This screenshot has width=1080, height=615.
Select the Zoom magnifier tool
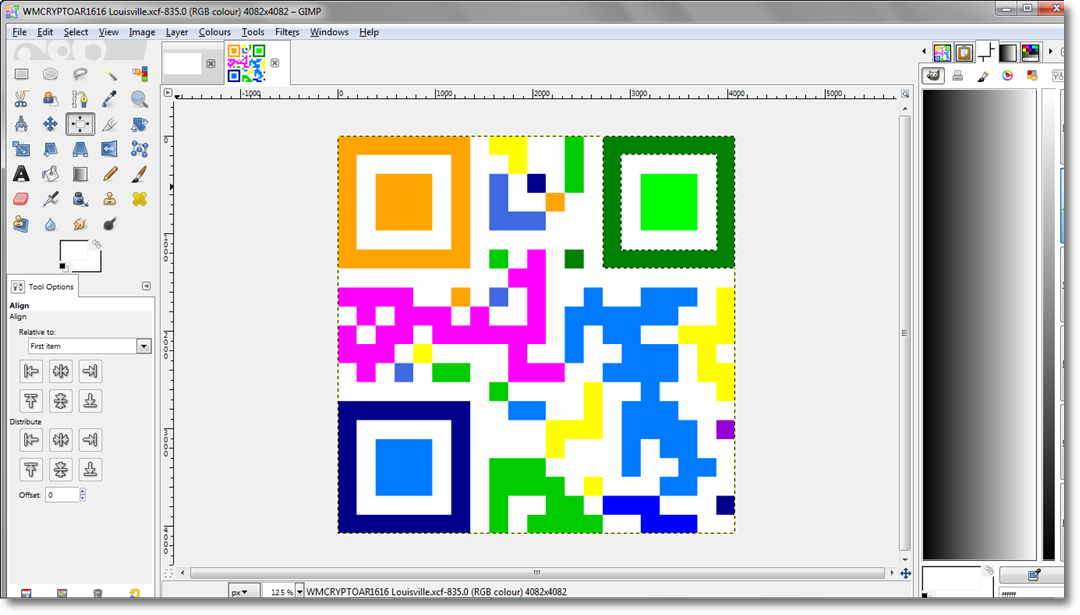coord(140,99)
